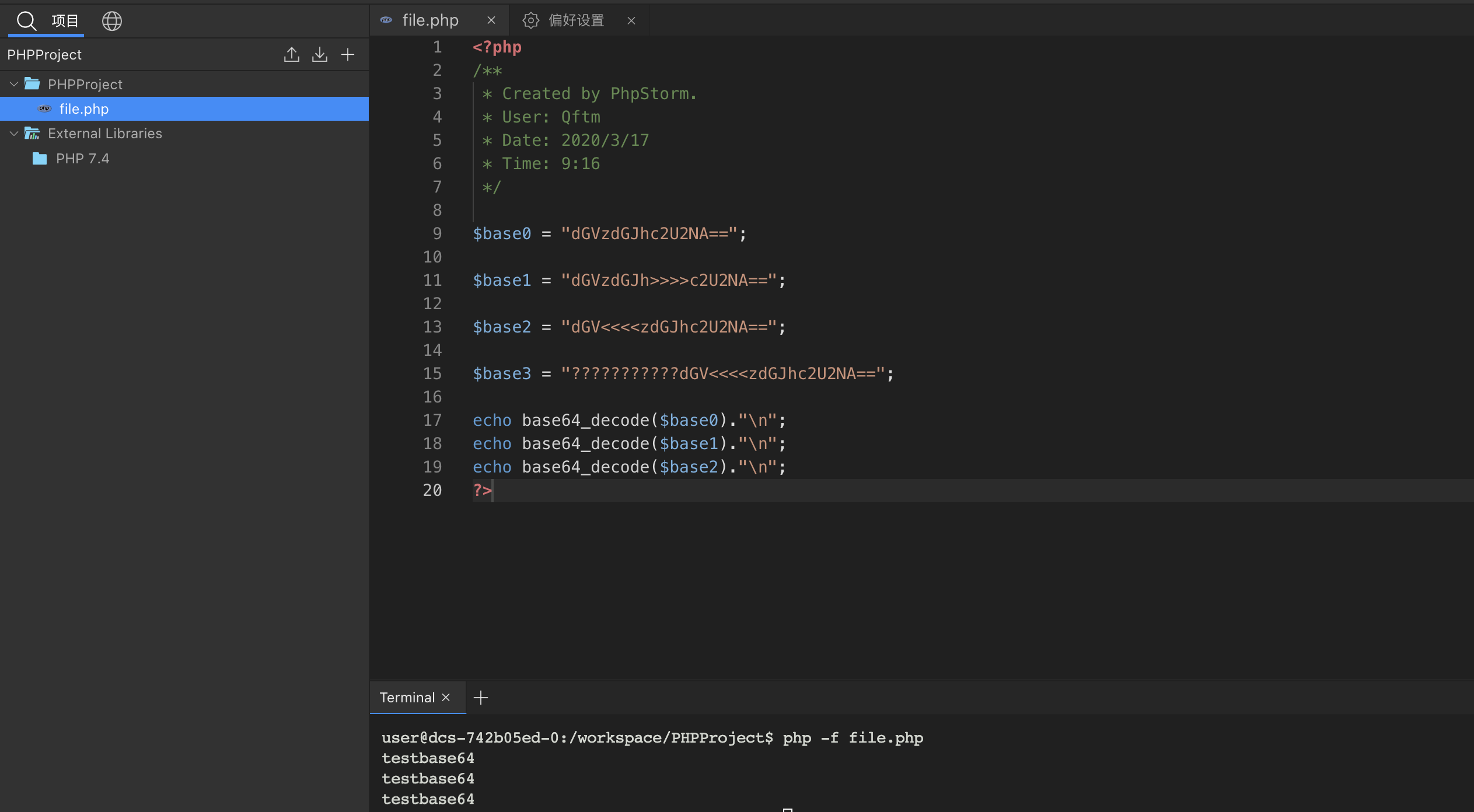Click the string "dGVzdGJhc2U2NA==" on line 9
This screenshot has height=812, width=1474.
[649, 233]
